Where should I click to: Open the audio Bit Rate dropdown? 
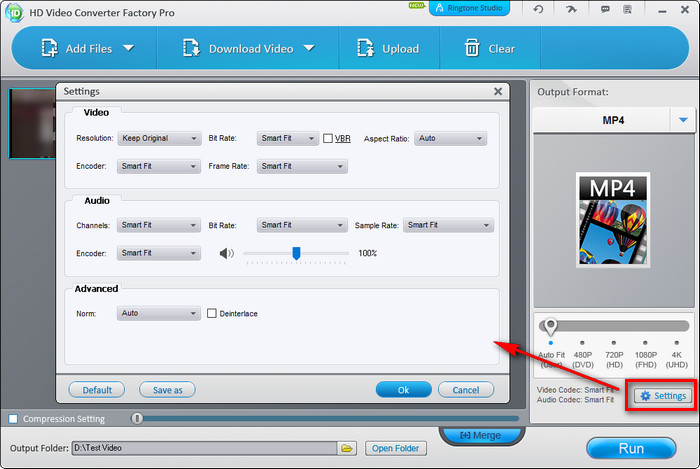(x=302, y=225)
